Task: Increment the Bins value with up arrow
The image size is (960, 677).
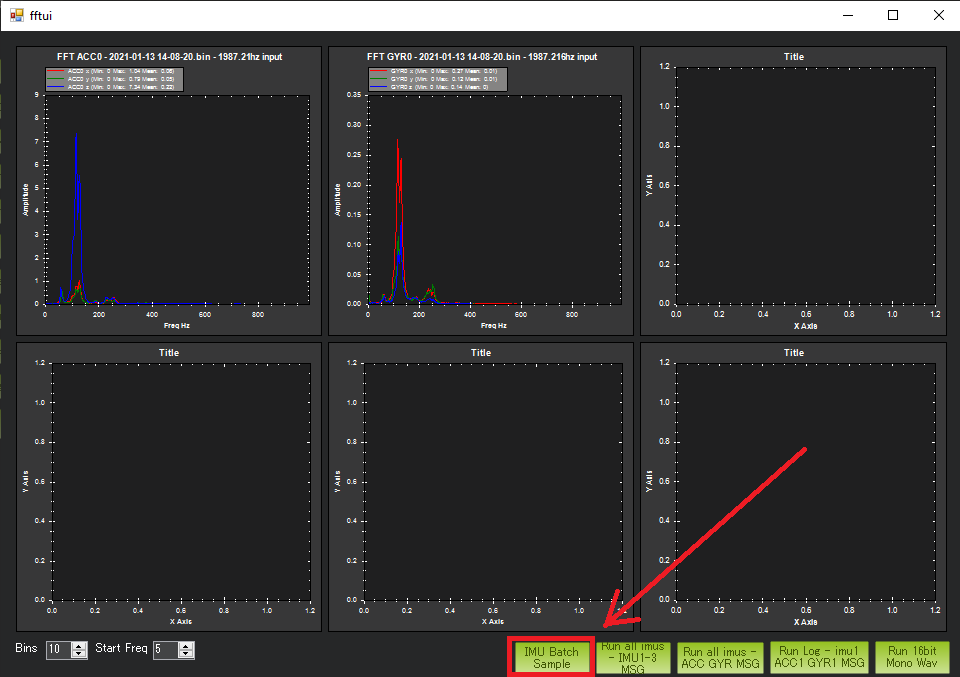Action: coord(78,645)
